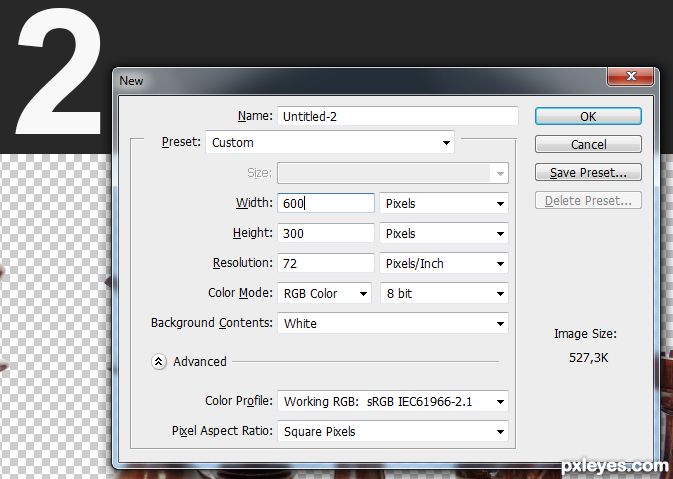This screenshot has height=479, width=673.
Task: Click the Resolution label
Action: [243, 263]
